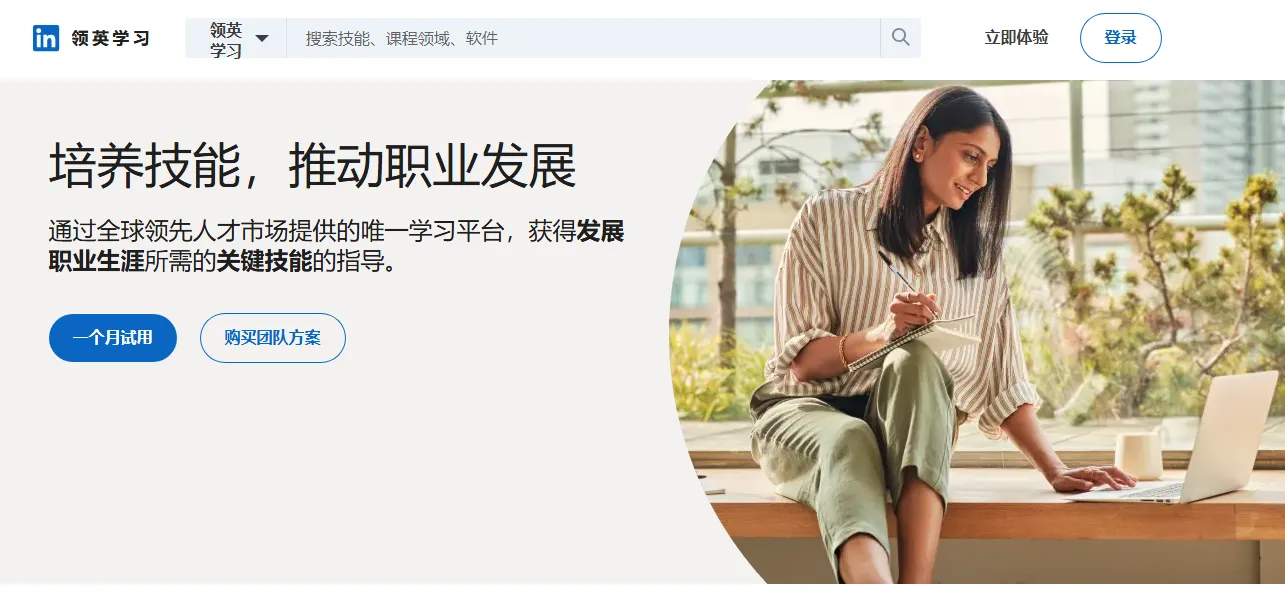Click the LinkedIn "in" logo icon
The height and width of the screenshot is (602, 1285).
[x=46, y=38]
